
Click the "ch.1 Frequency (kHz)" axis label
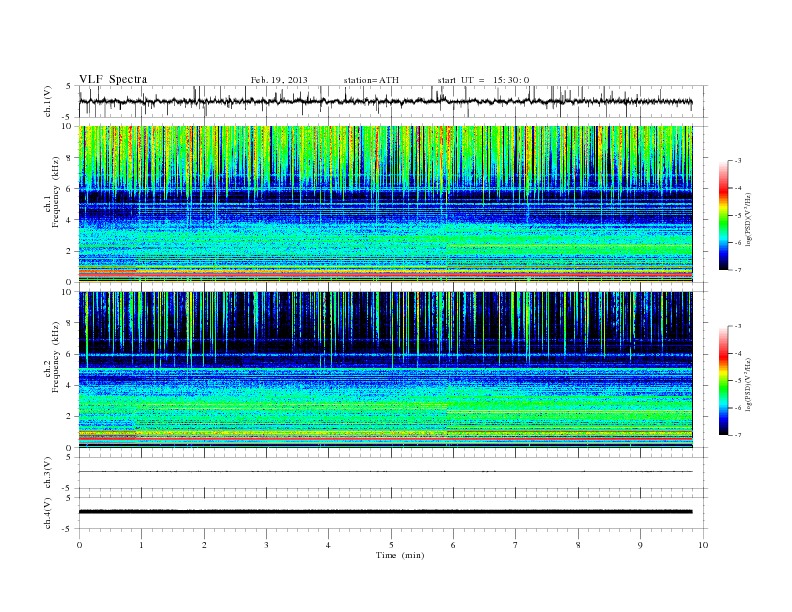pyautogui.click(x=52, y=204)
